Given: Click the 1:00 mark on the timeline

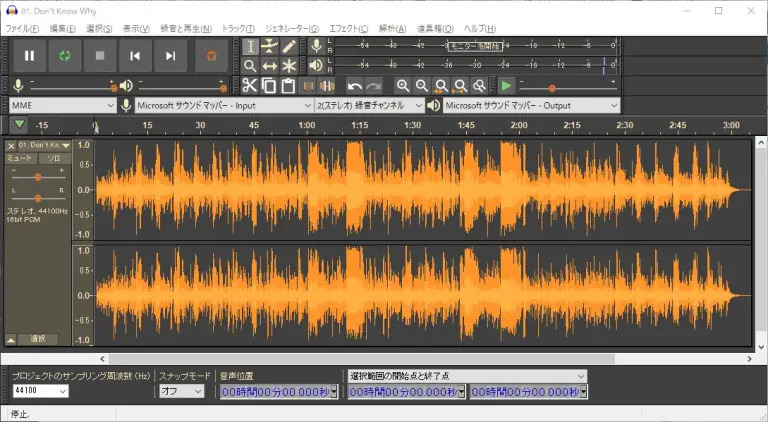Looking at the screenshot, I should [x=307, y=125].
